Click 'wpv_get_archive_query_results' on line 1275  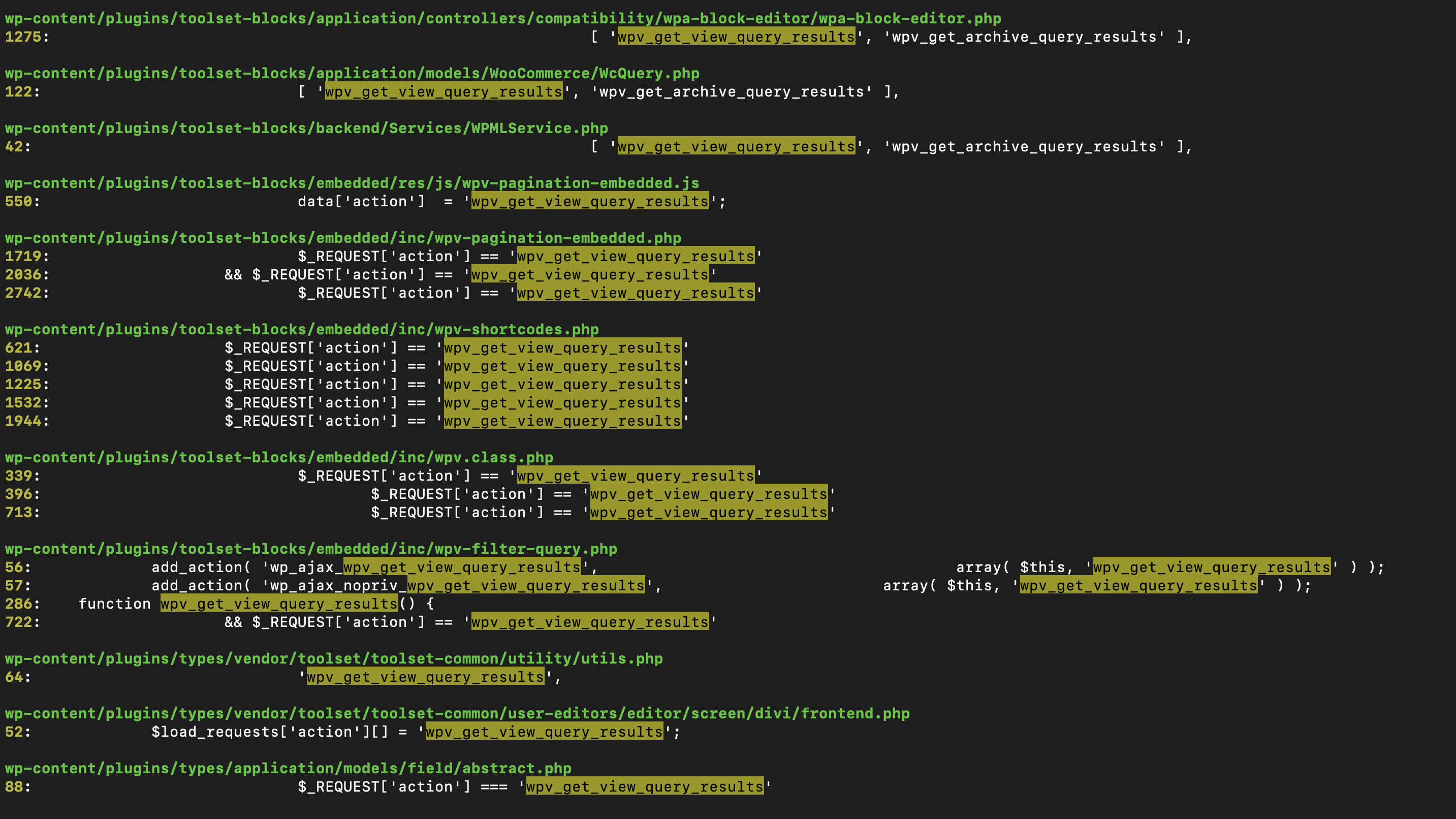point(1024,37)
